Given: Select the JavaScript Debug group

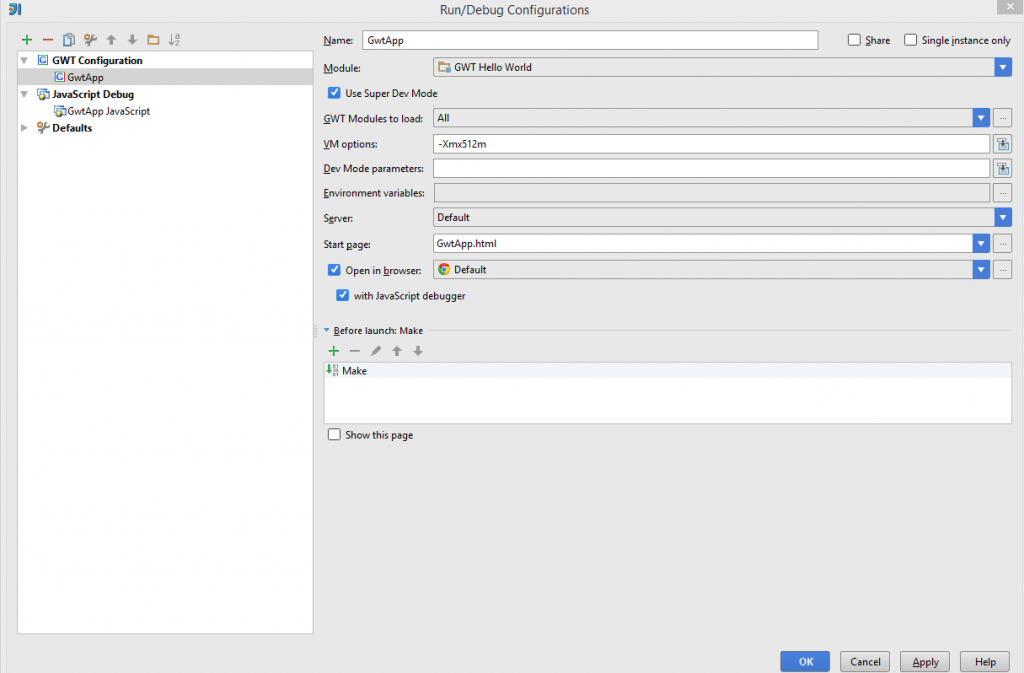Looking at the screenshot, I should coord(95,93).
